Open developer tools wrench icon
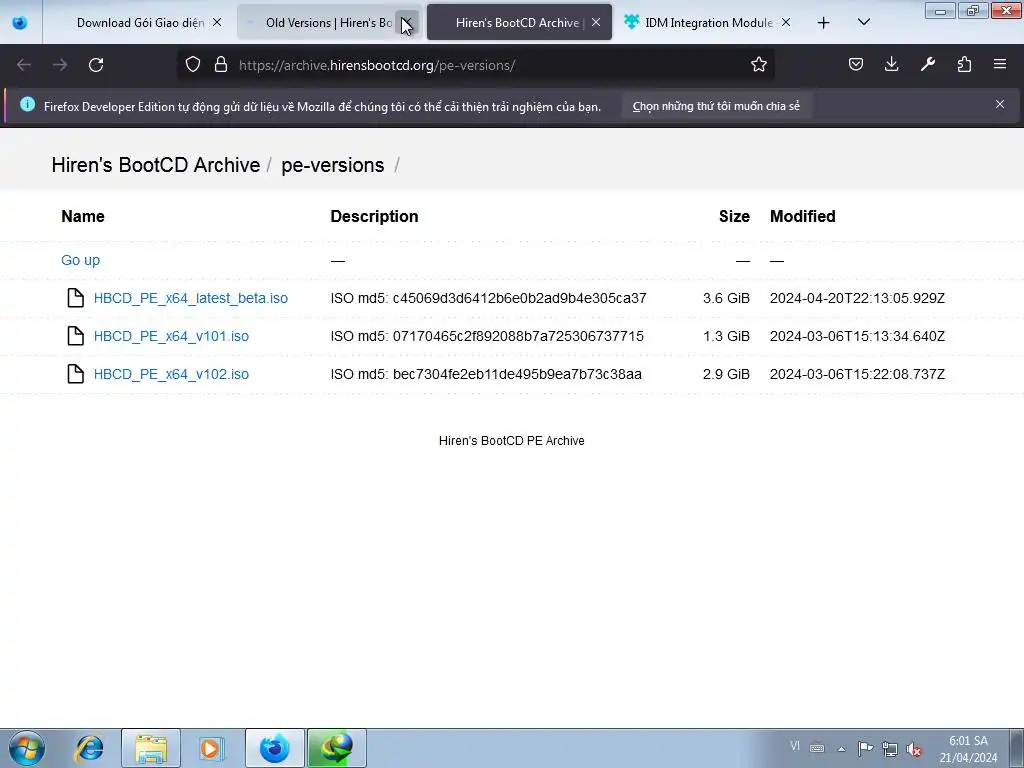This screenshot has height=768, width=1024. pyautogui.click(x=927, y=65)
